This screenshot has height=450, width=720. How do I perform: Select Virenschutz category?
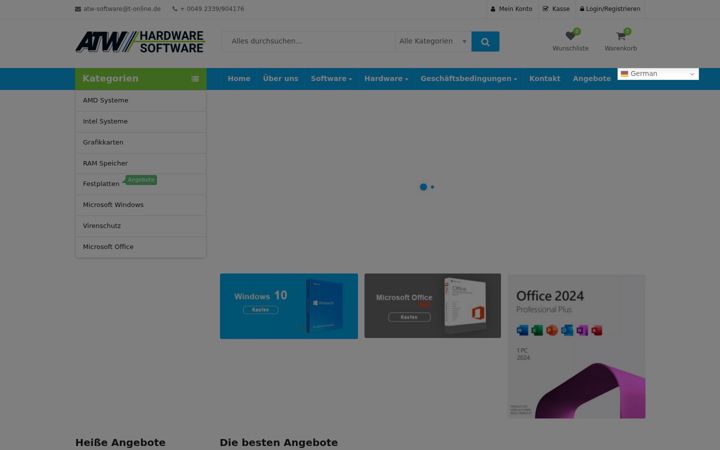pos(141,226)
